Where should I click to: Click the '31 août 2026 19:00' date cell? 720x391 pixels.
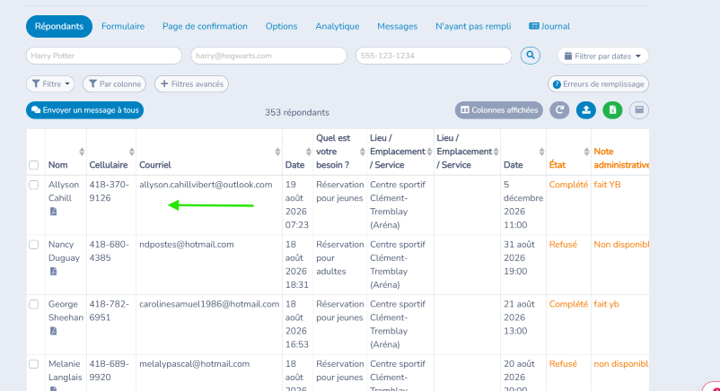coord(519,258)
